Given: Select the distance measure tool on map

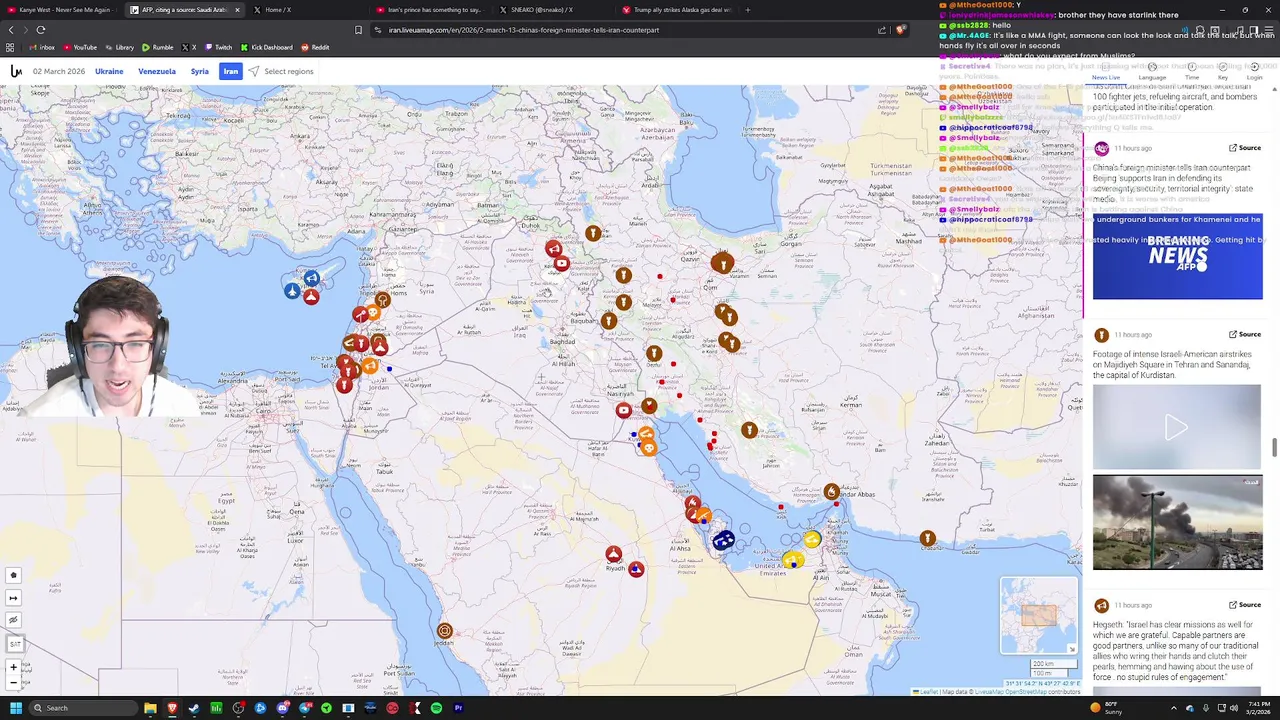Looking at the screenshot, I should coord(13,598).
